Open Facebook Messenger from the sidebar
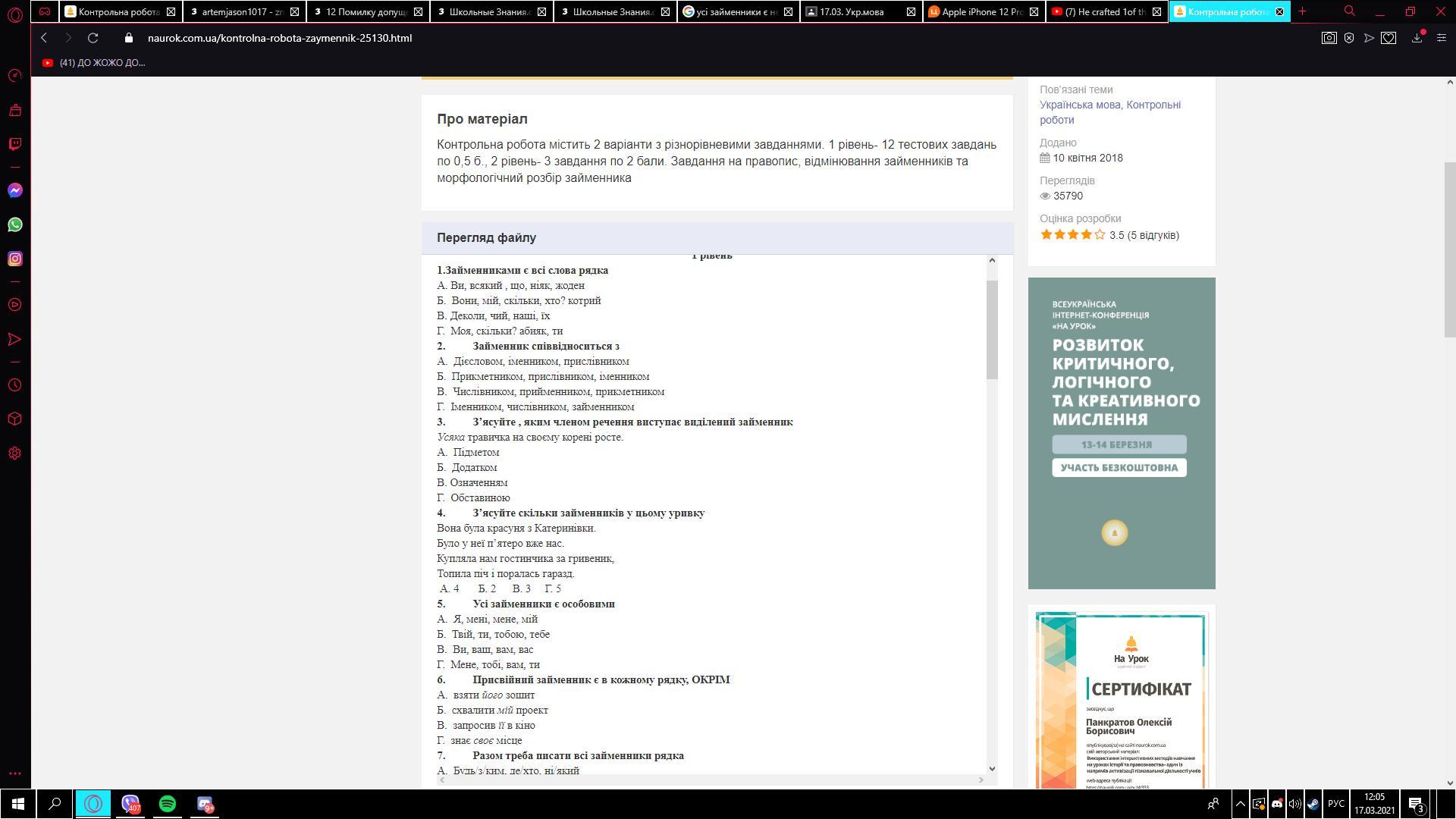 tap(14, 190)
